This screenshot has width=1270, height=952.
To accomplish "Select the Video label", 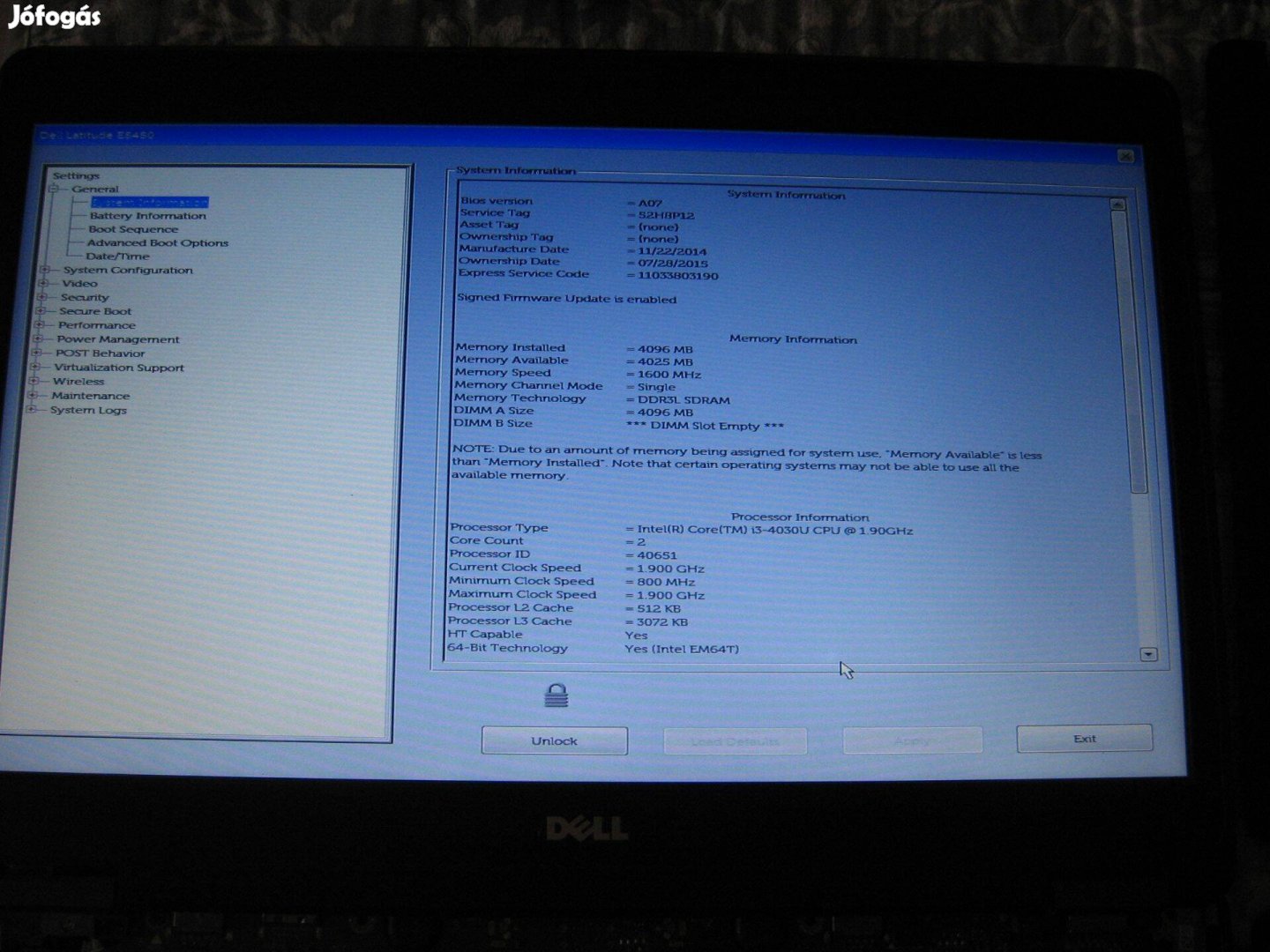I will pos(79,283).
